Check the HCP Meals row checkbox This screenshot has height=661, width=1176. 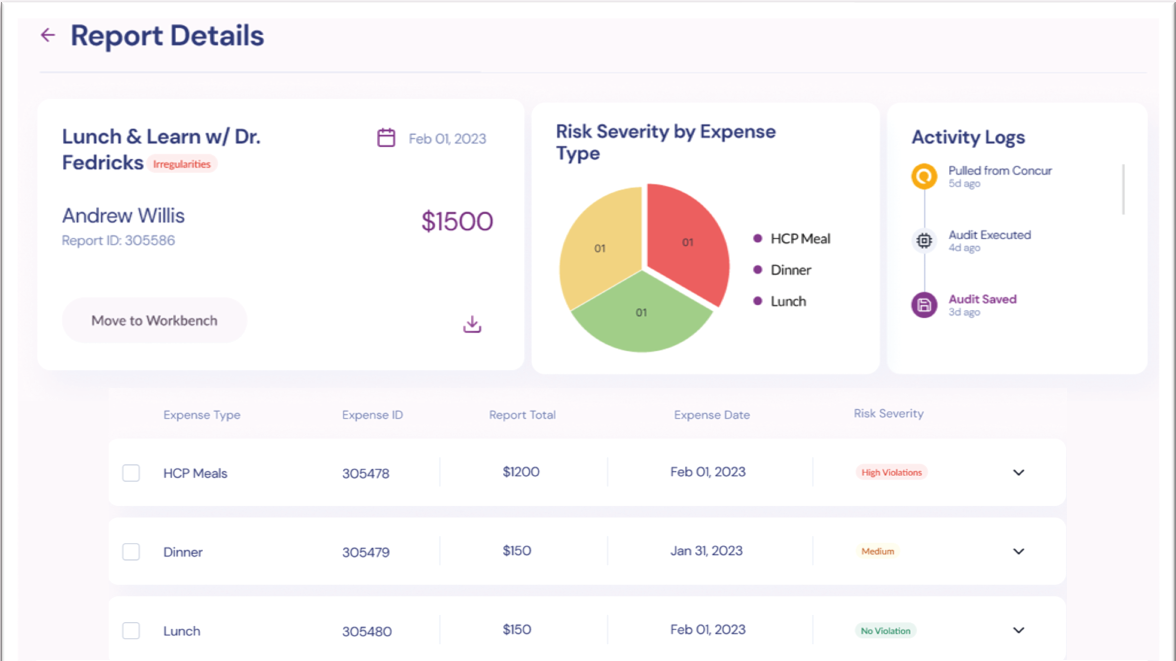tap(131, 473)
